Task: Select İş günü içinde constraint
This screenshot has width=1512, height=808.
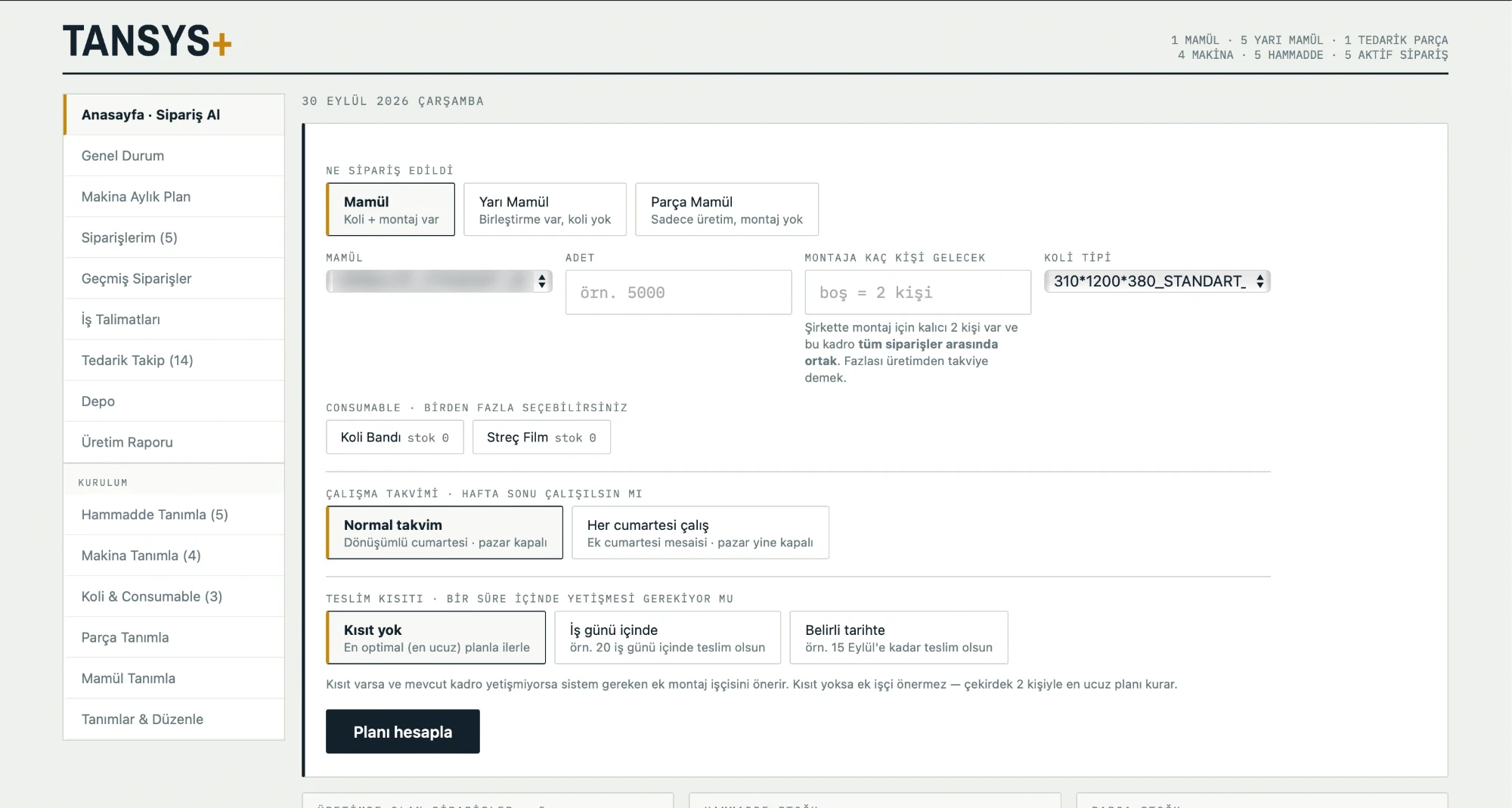Action: (x=667, y=638)
